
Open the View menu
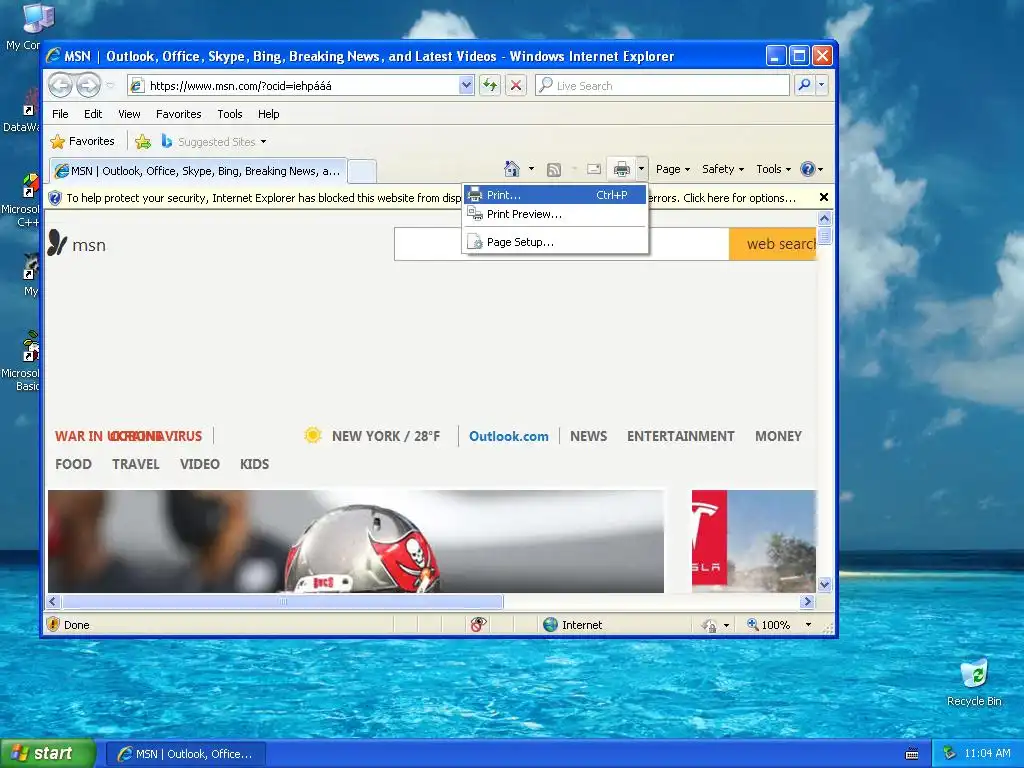[x=129, y=114]
